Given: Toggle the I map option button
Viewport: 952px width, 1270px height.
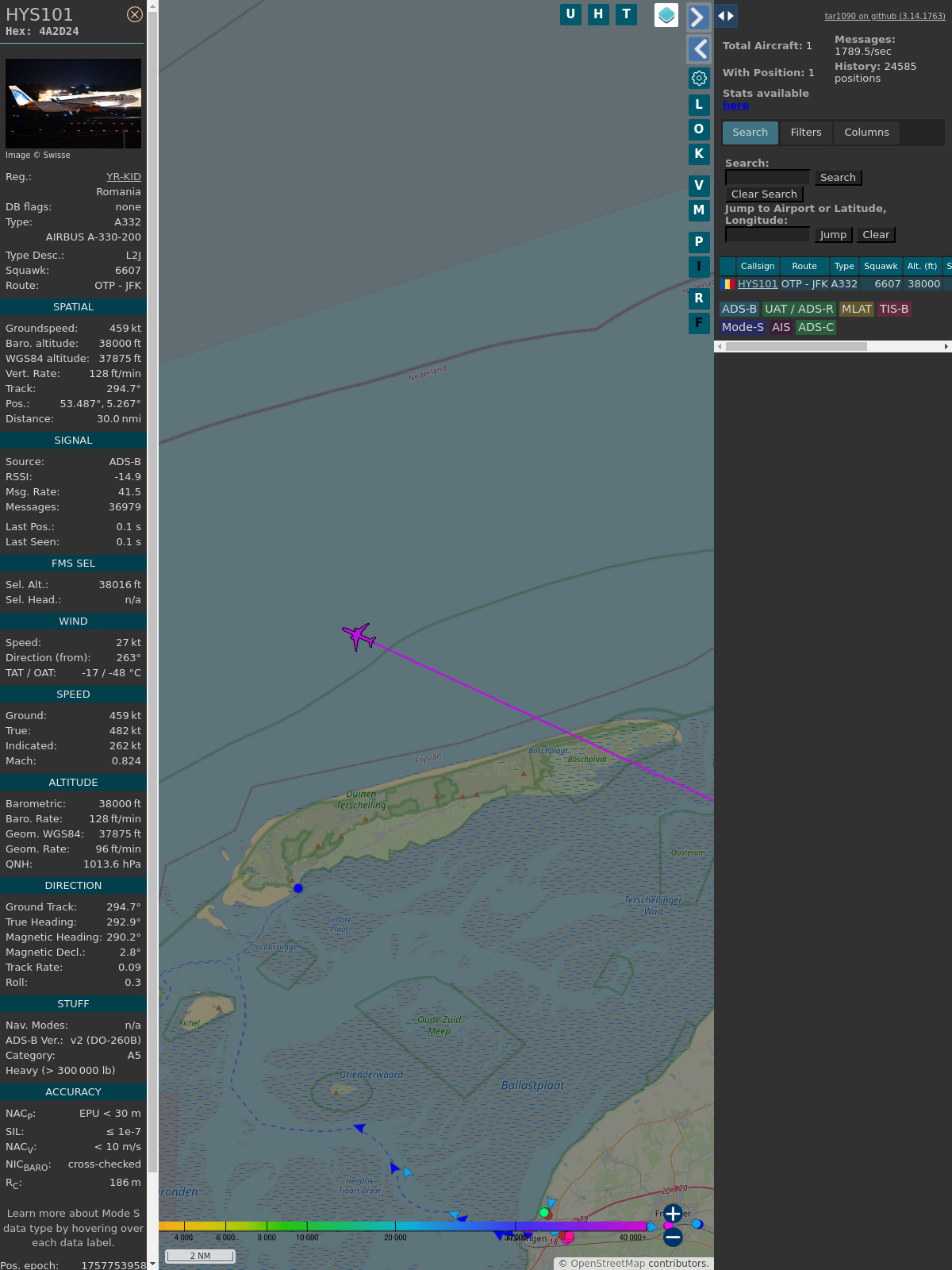Looking at the screenshot, I should [x=699, y=267].
